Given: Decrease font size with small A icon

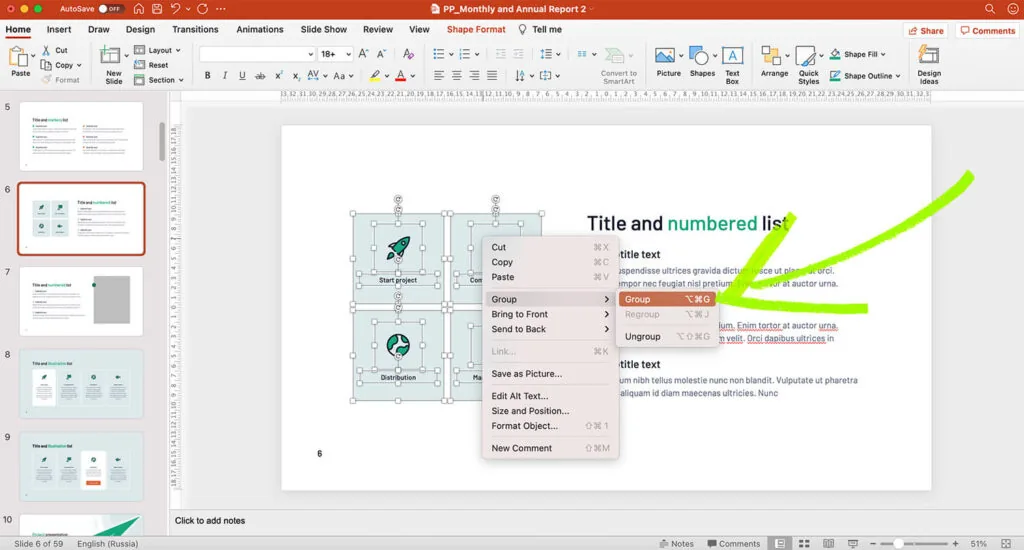Looking at the screenshot, I should 381,54.
